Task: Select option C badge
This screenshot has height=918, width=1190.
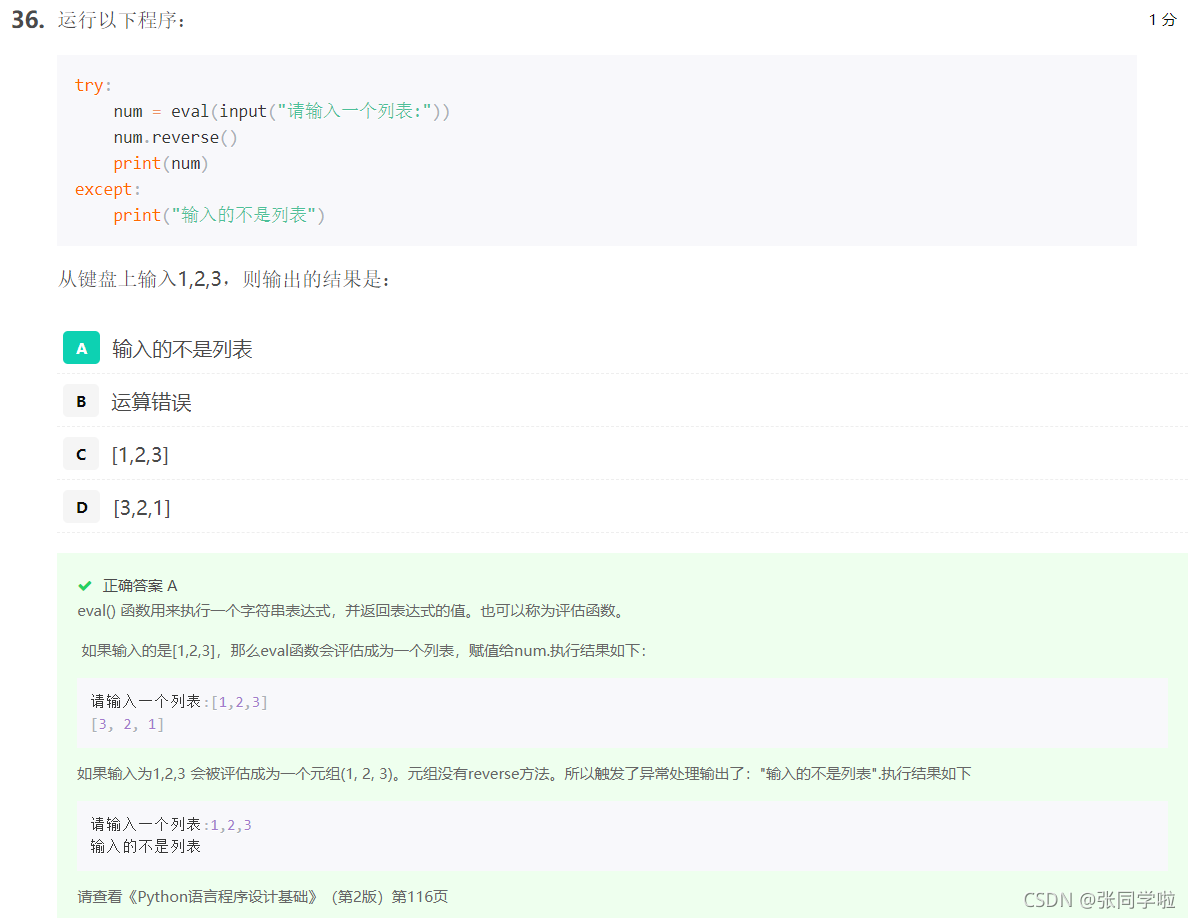Action: click(81, 454)
